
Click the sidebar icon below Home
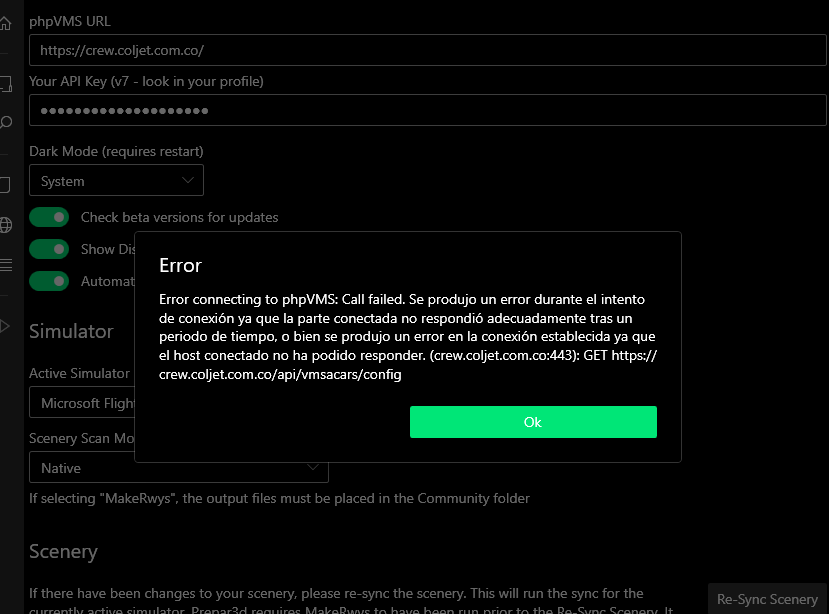tap(6, 85)
